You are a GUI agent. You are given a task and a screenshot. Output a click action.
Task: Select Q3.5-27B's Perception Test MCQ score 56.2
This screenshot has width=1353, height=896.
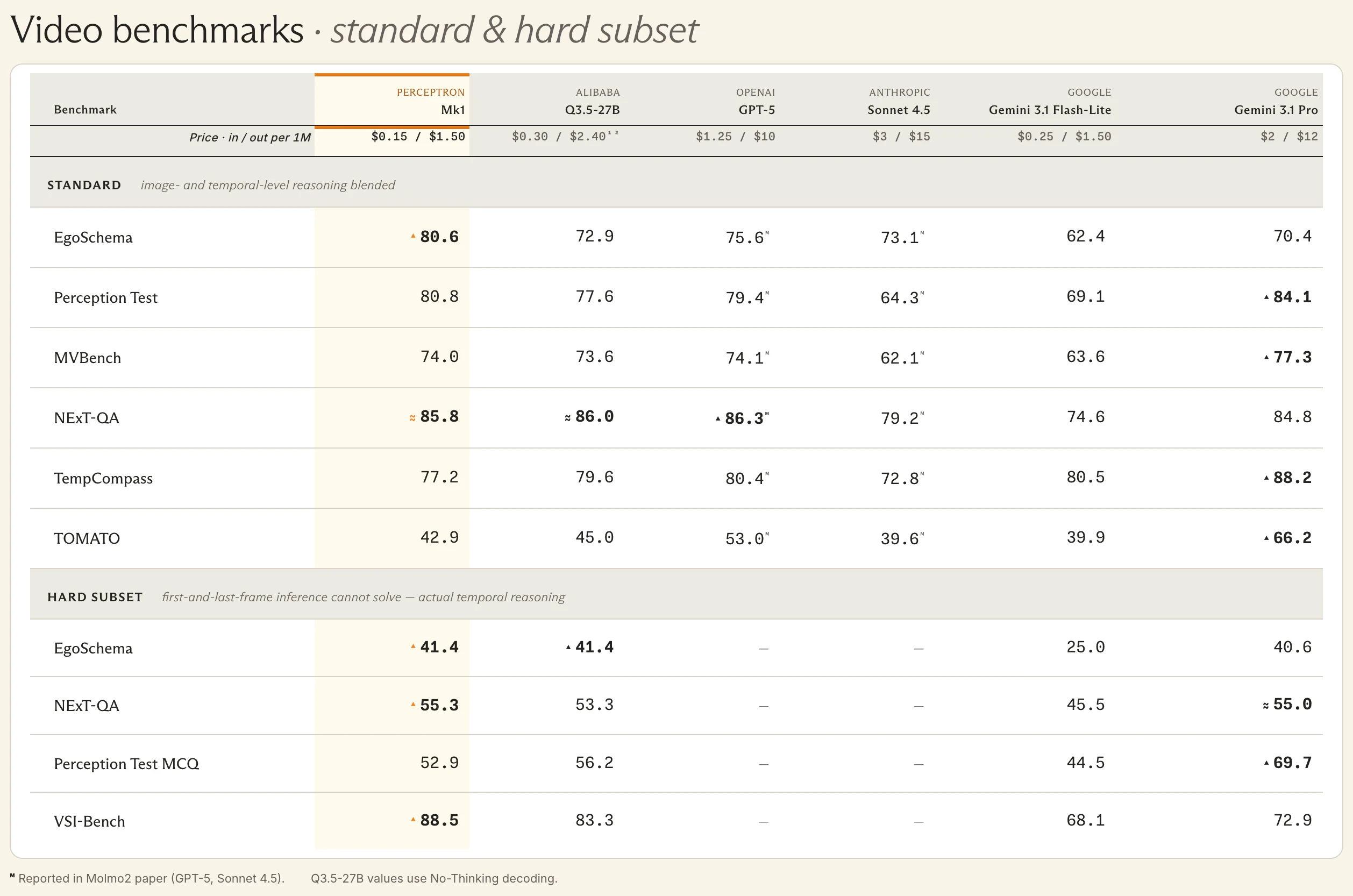594,762
